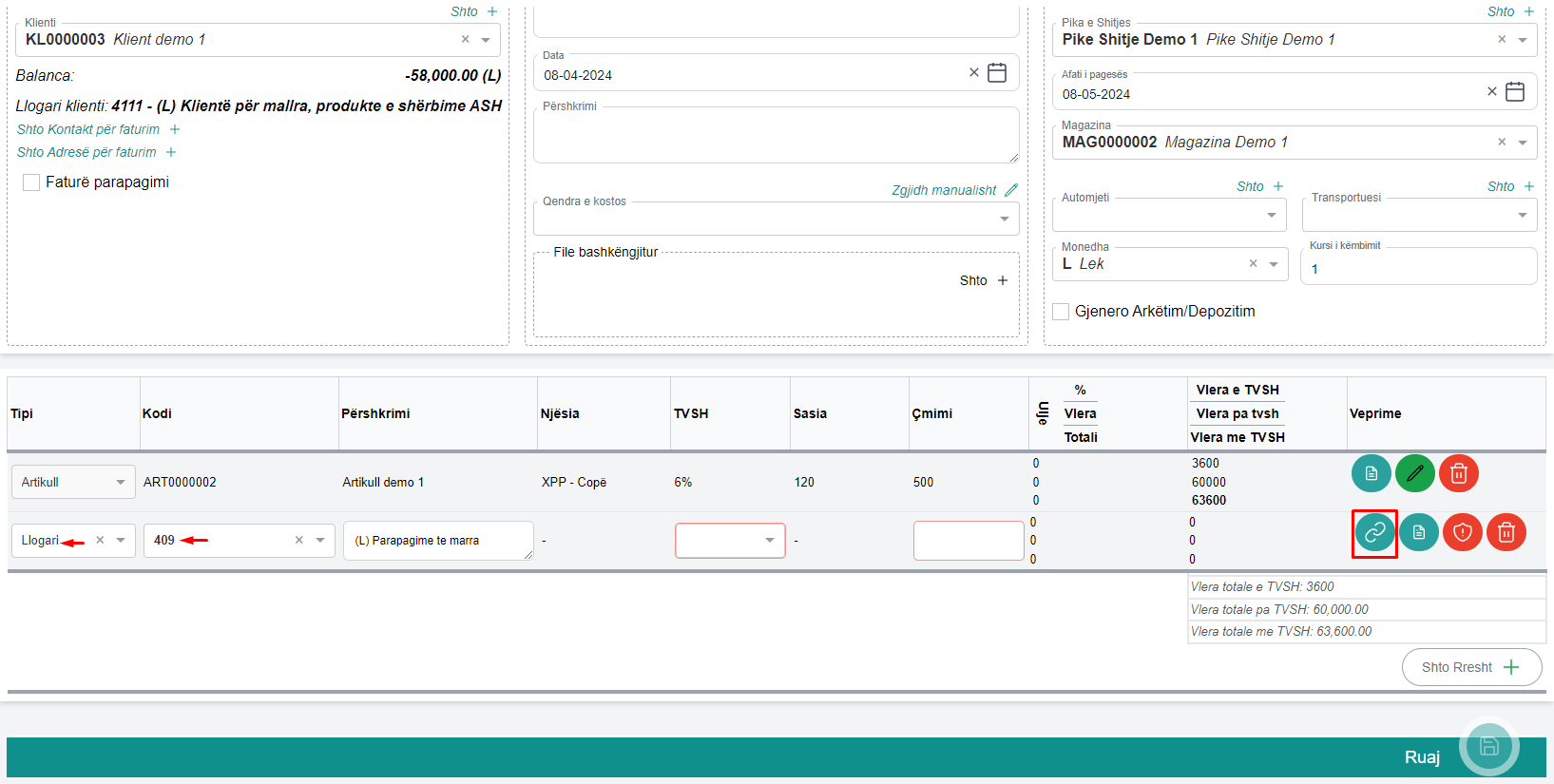Clear the selected Klienti with the X
The image size is (1554, 784).
click(x=465, y=40)
